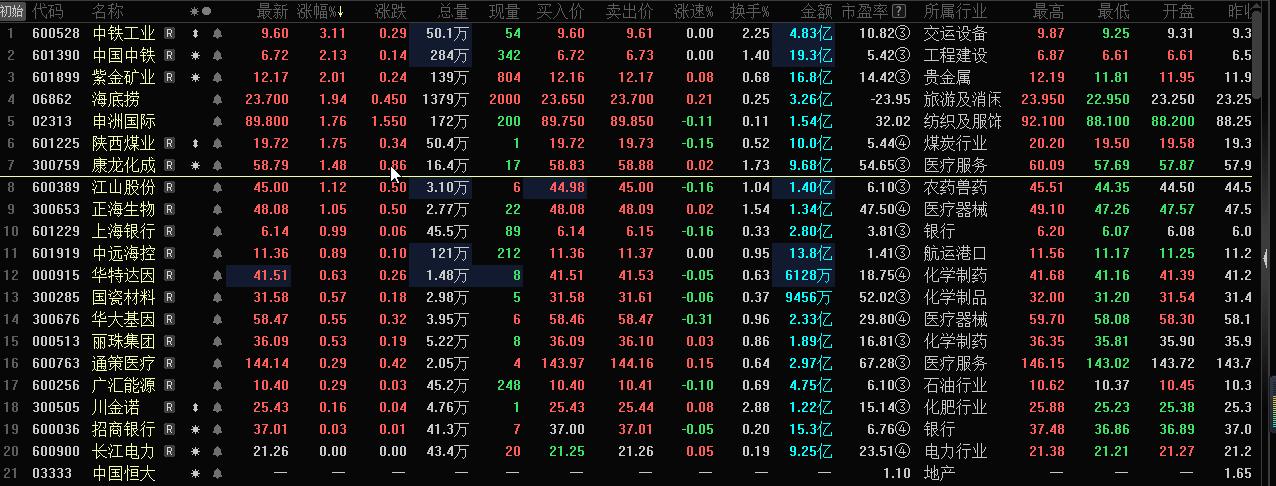Select the stock name 申洲国际
The image size is (1276, 486).
124,122
